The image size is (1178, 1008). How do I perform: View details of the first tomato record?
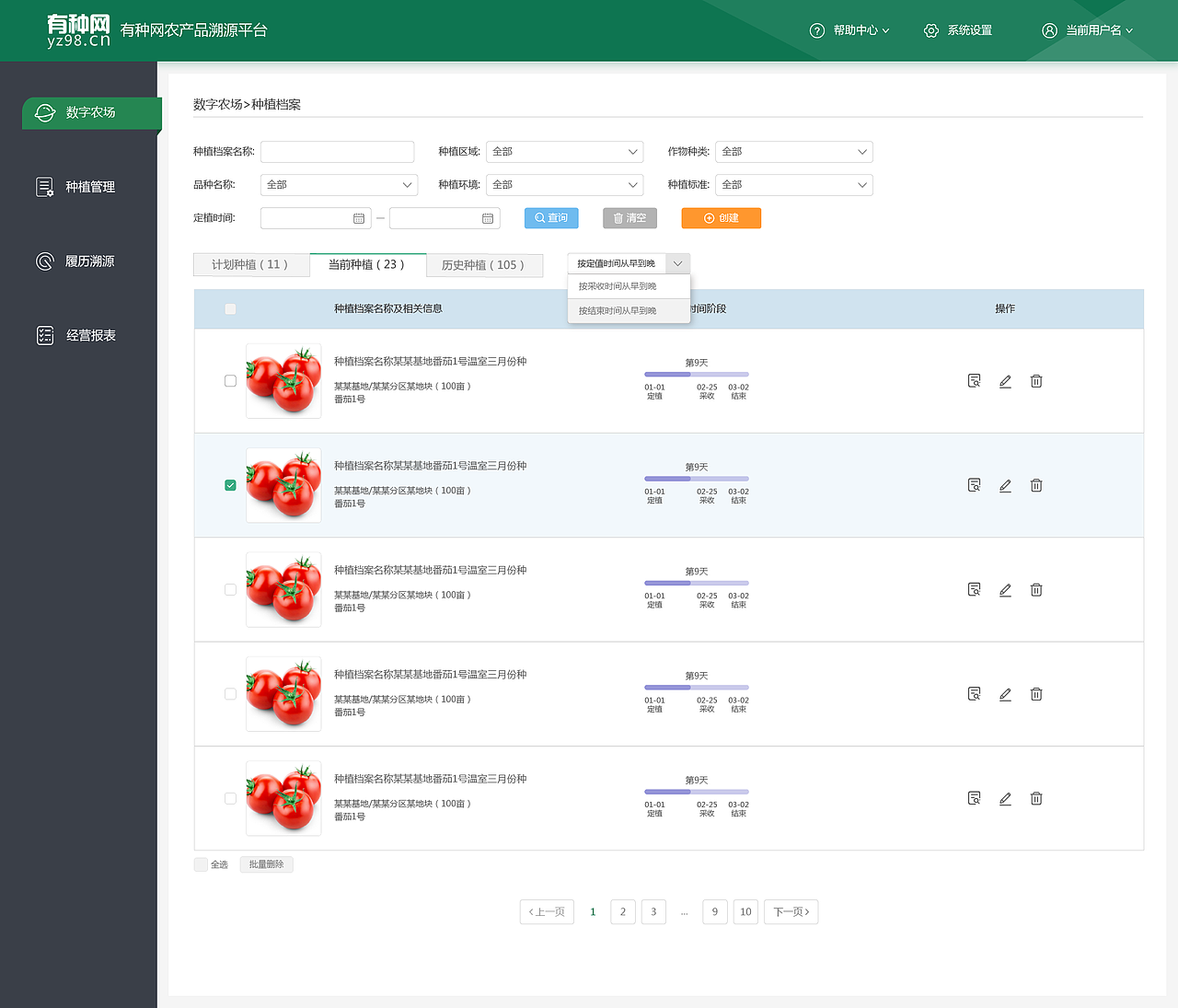click(x=974, y=381)
